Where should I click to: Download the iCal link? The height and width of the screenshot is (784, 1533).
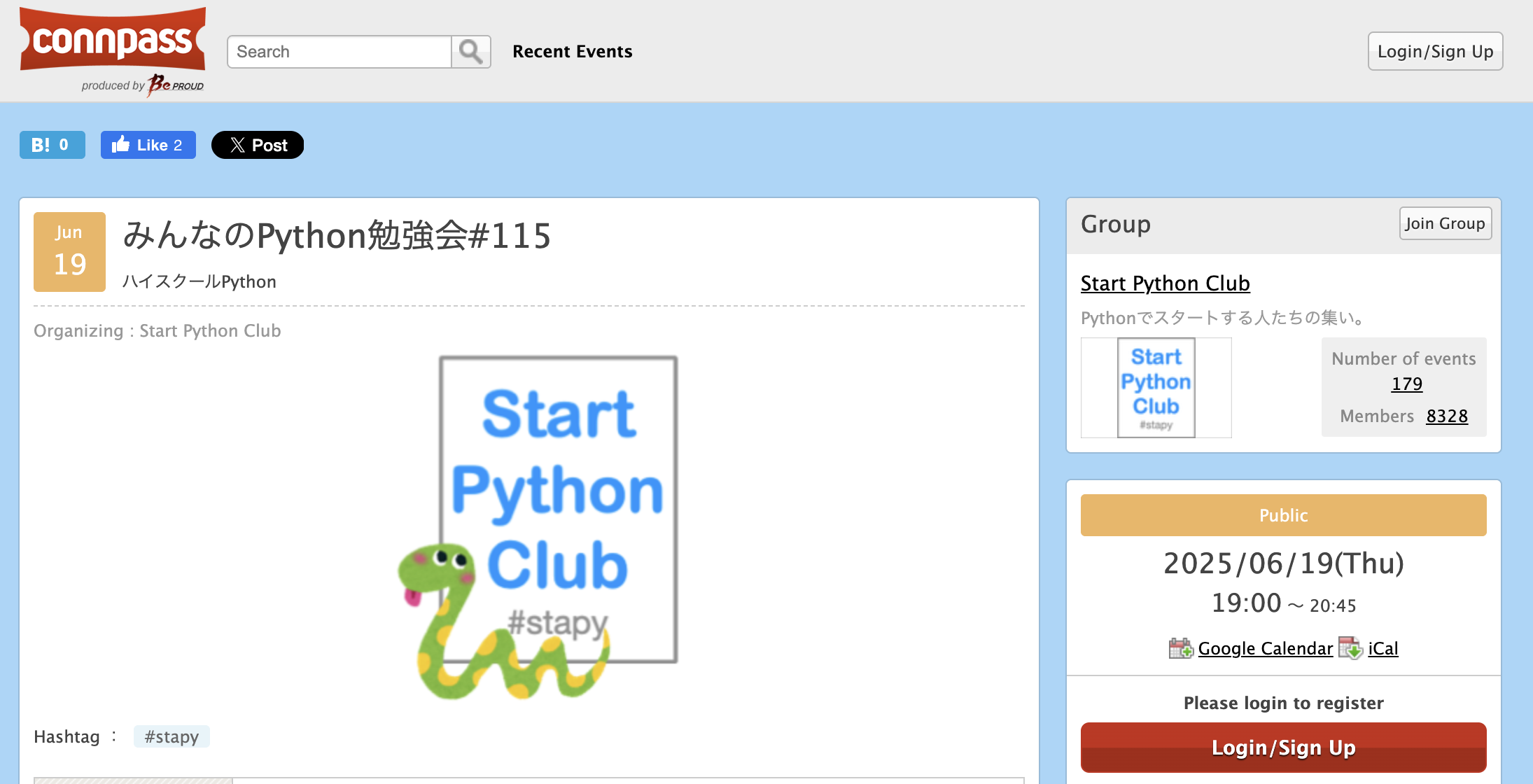(x=1382, y=649)
